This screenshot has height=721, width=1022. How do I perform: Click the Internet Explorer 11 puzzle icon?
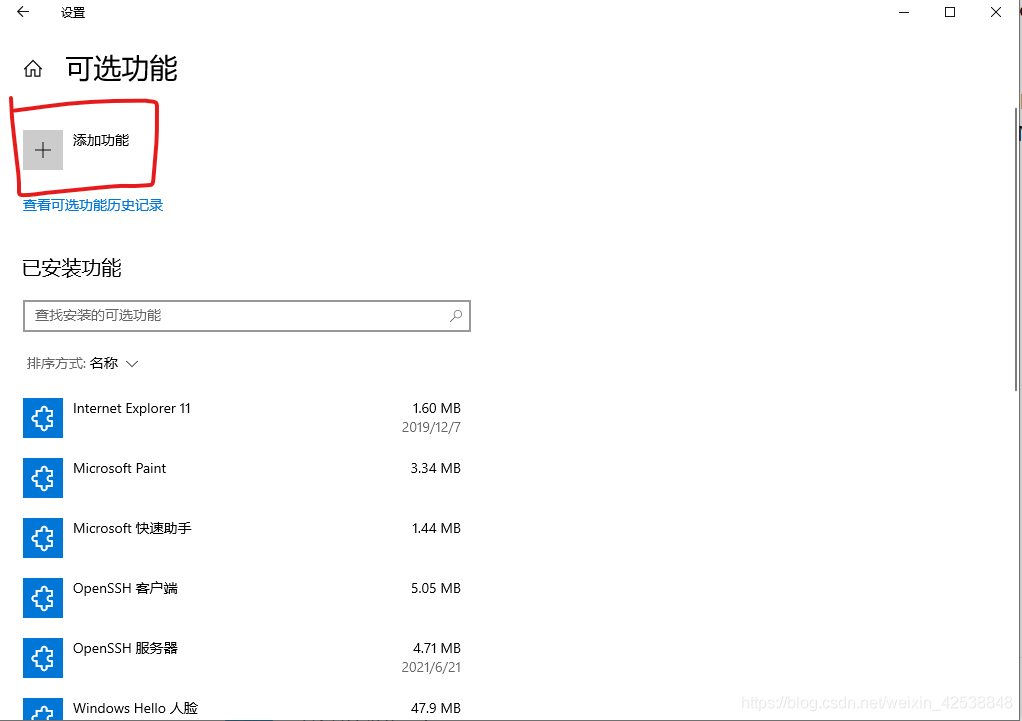click(43, 418)
